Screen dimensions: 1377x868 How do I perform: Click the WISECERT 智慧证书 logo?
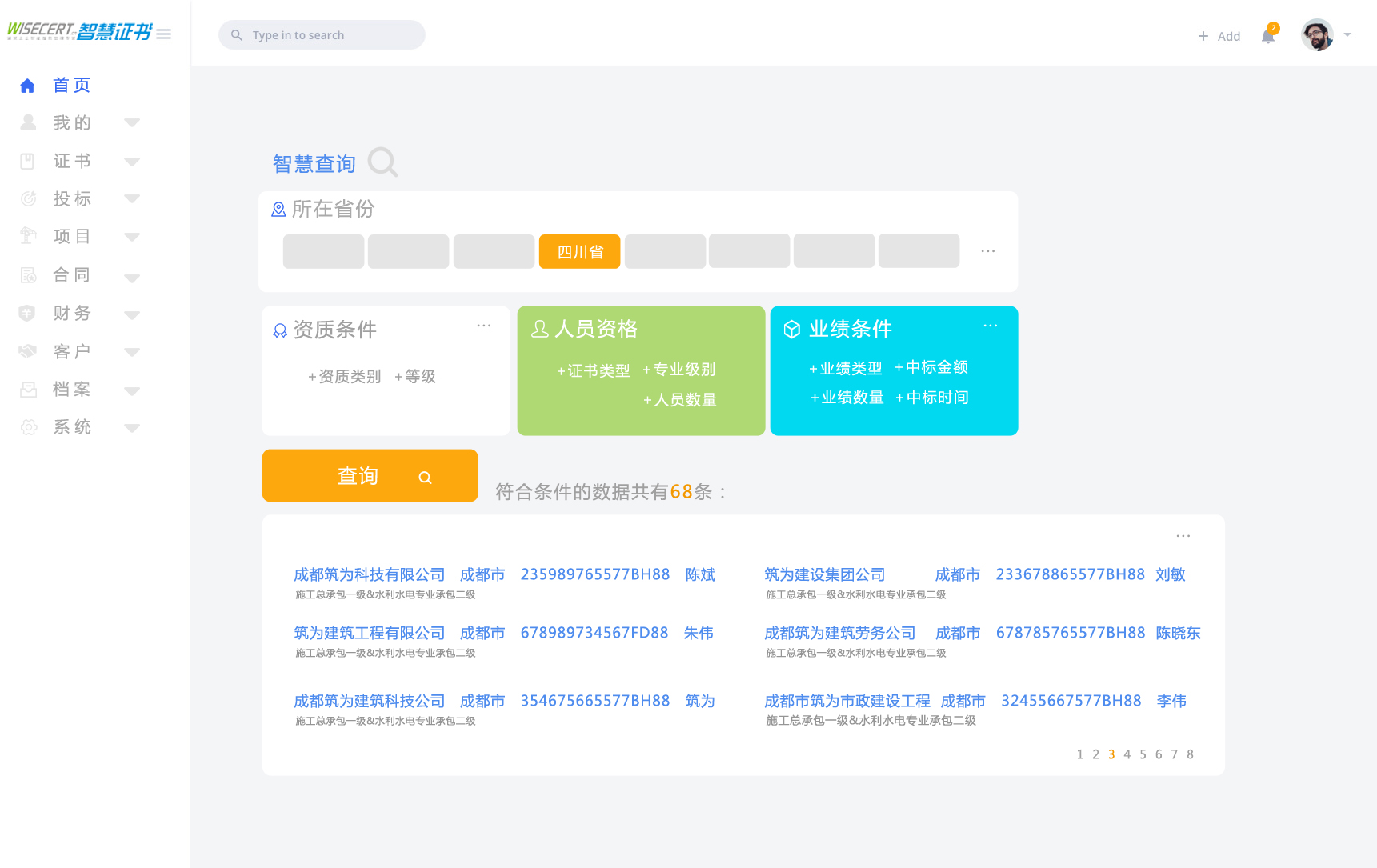[x=79, y=31]
